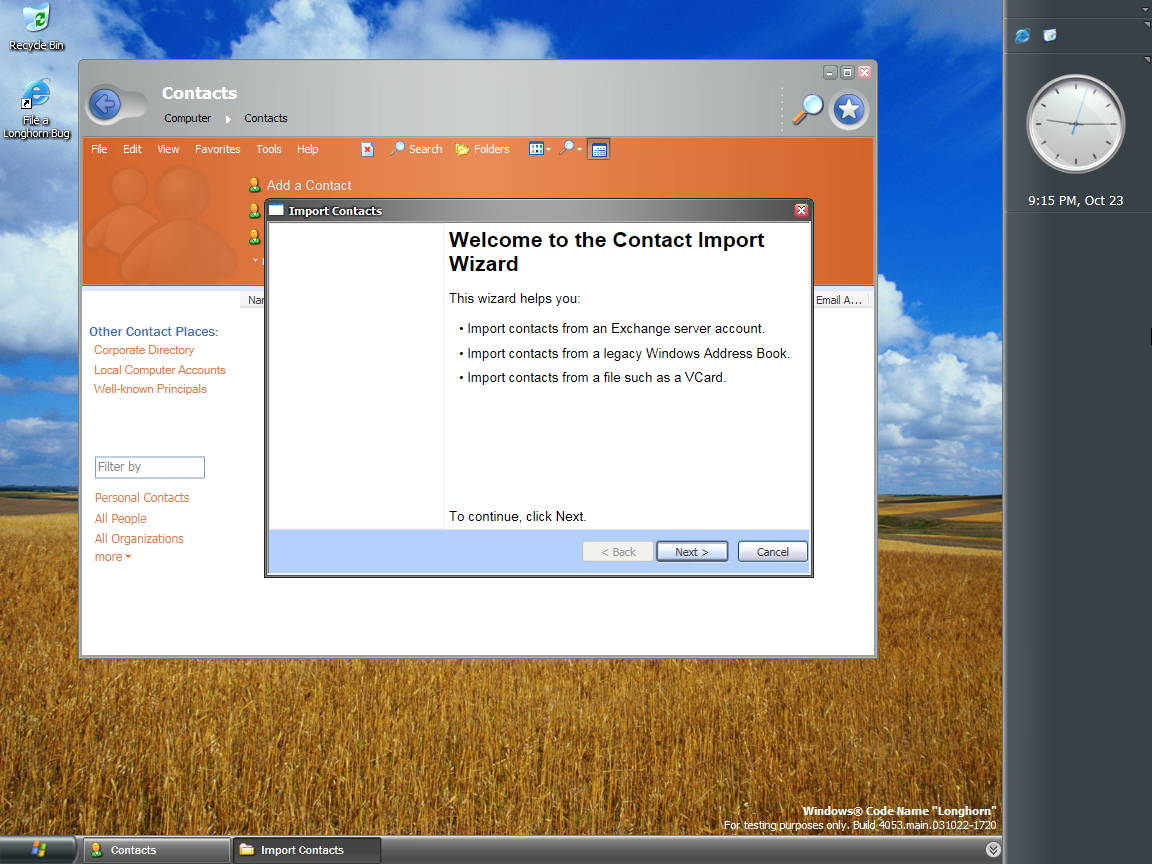The image size is (1152, 864).
Task: Open the Views dropdown in the toolbar
Action: point(540,149)
